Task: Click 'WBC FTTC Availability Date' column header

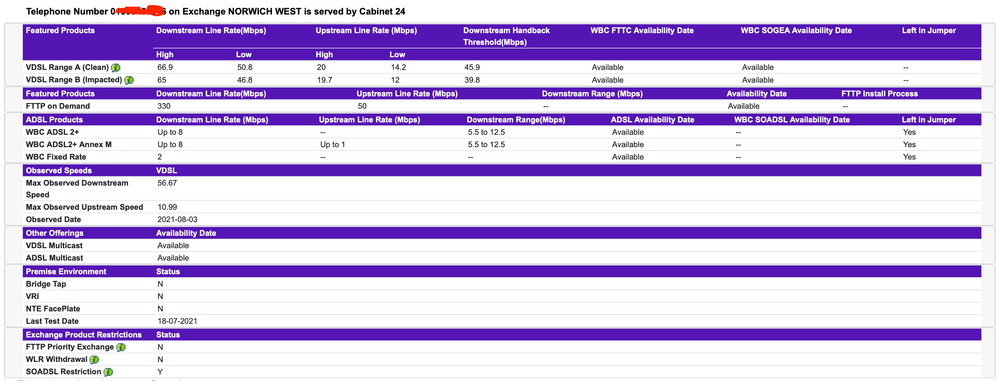Action: point(642,31)
